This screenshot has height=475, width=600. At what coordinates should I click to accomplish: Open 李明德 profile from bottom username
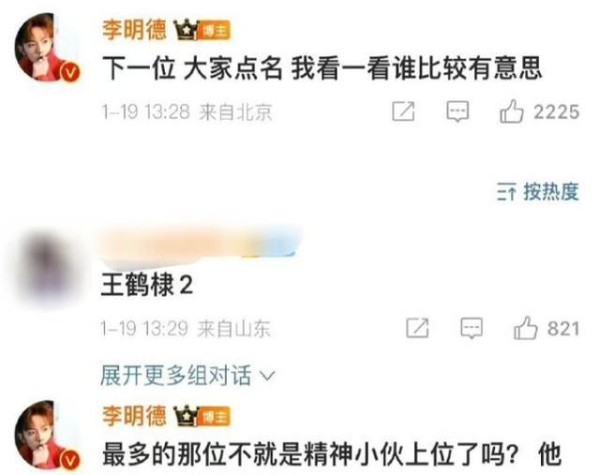(x=134, y=416)
